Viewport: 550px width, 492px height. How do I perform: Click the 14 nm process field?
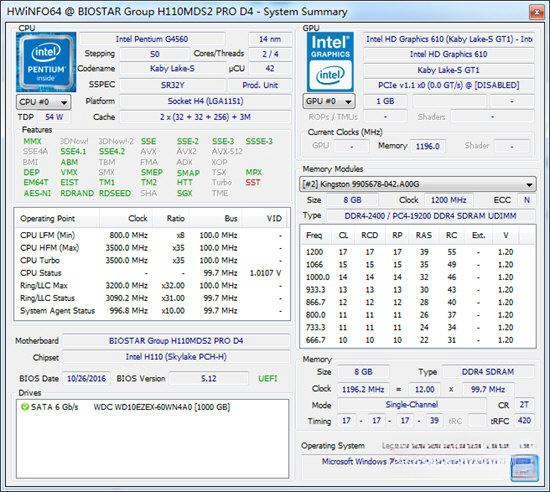tap(270, 39)
